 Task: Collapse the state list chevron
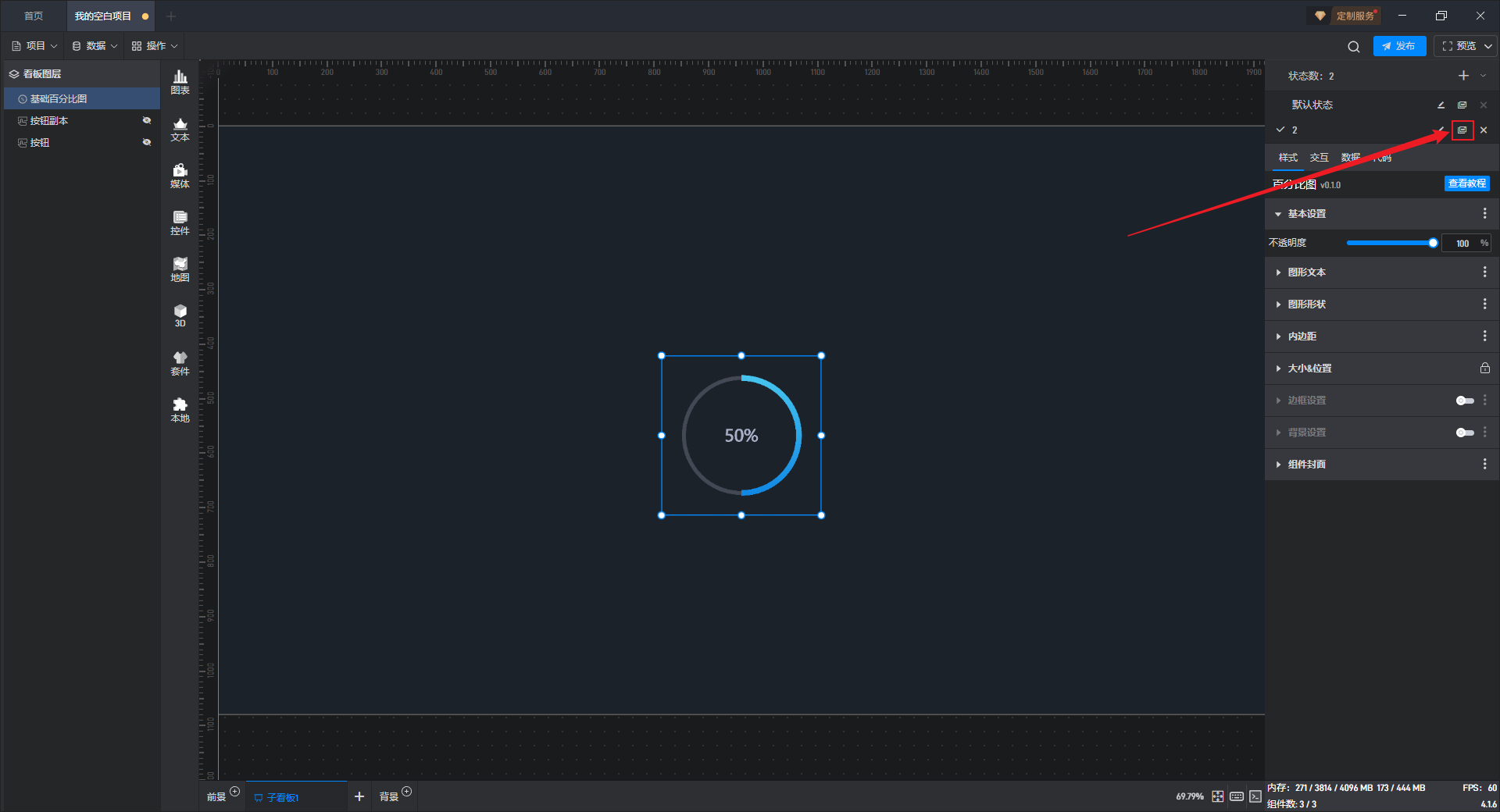point(1483,76)
